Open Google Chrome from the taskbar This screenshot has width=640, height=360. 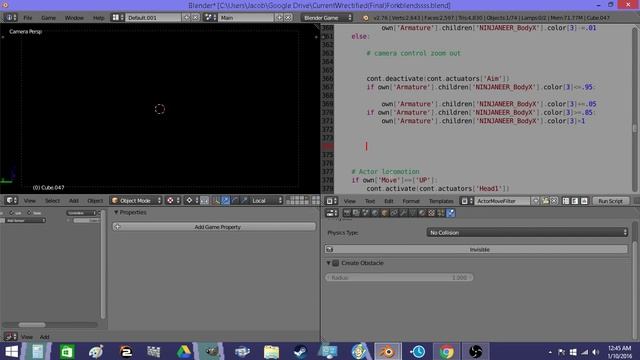[446, 351]
